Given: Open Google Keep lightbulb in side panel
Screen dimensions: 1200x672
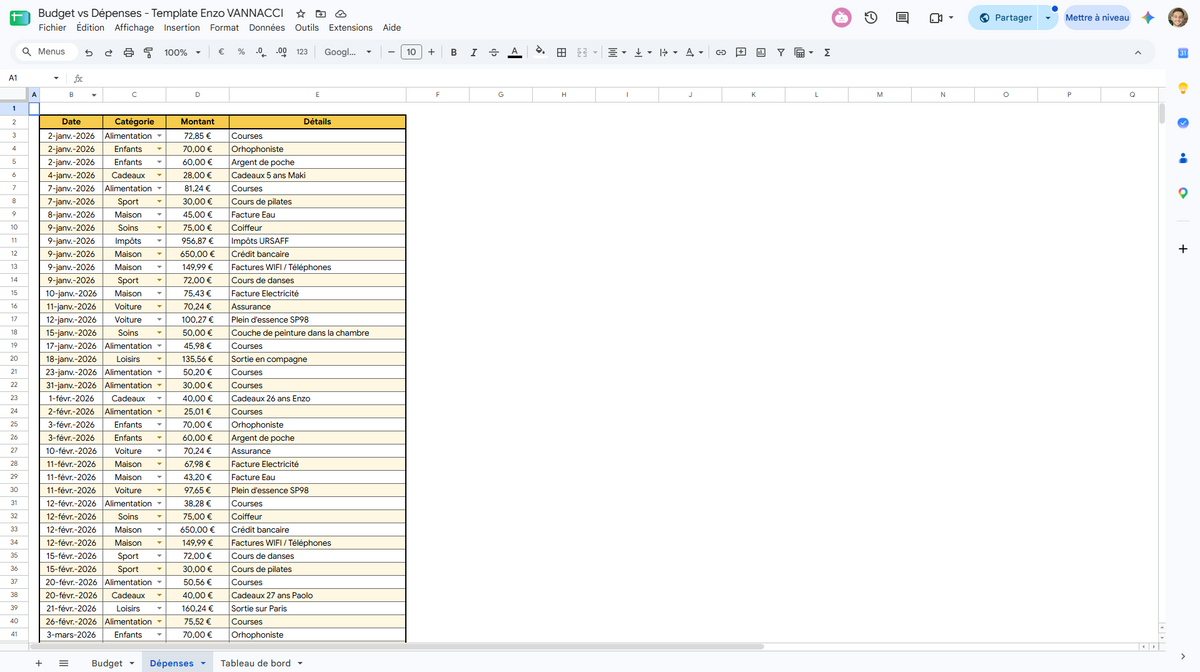Looking at the screenshot, I should (x=1183, y=88).
